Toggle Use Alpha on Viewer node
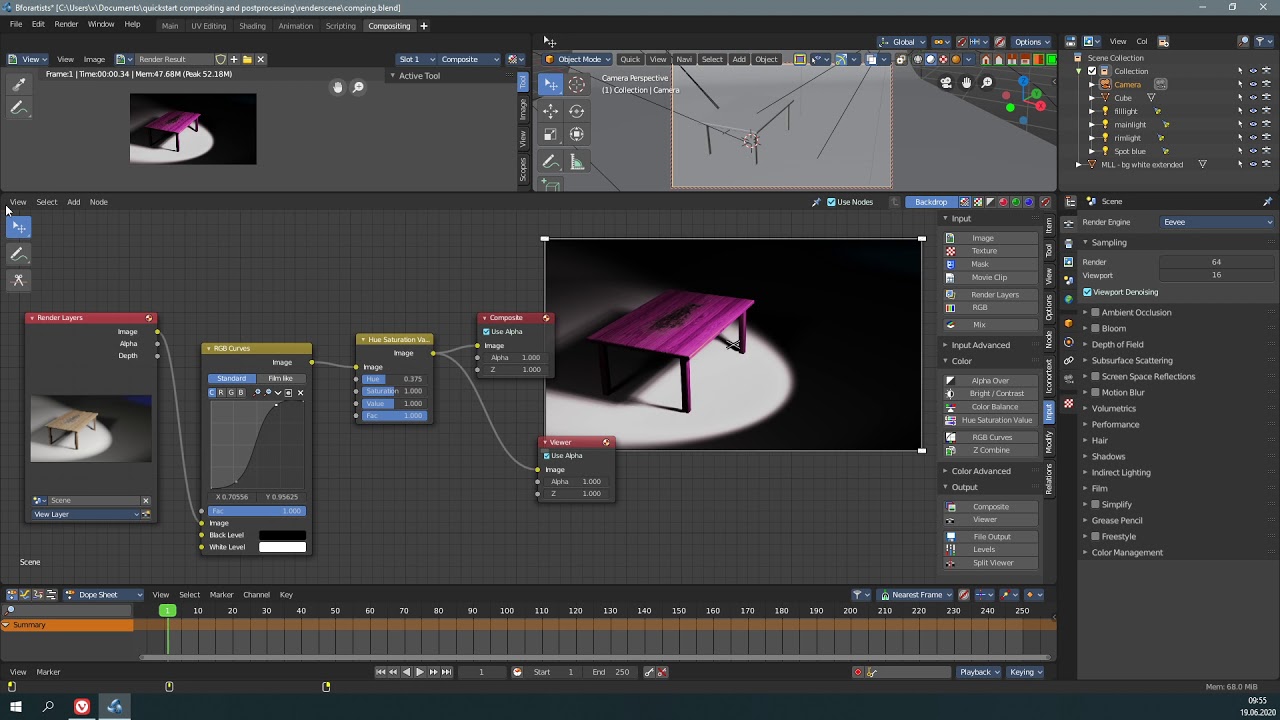Viewport: 1280px width, 720px height. 547,456
